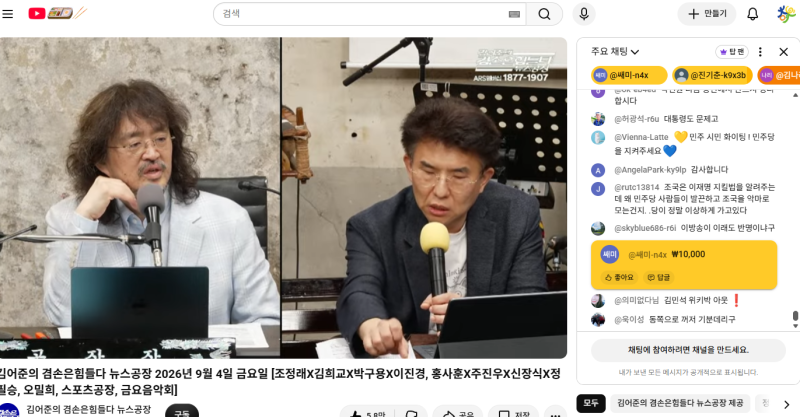Open @허광석-r6u commenter avatar
The image size is (800, 417).
[598, 119]
